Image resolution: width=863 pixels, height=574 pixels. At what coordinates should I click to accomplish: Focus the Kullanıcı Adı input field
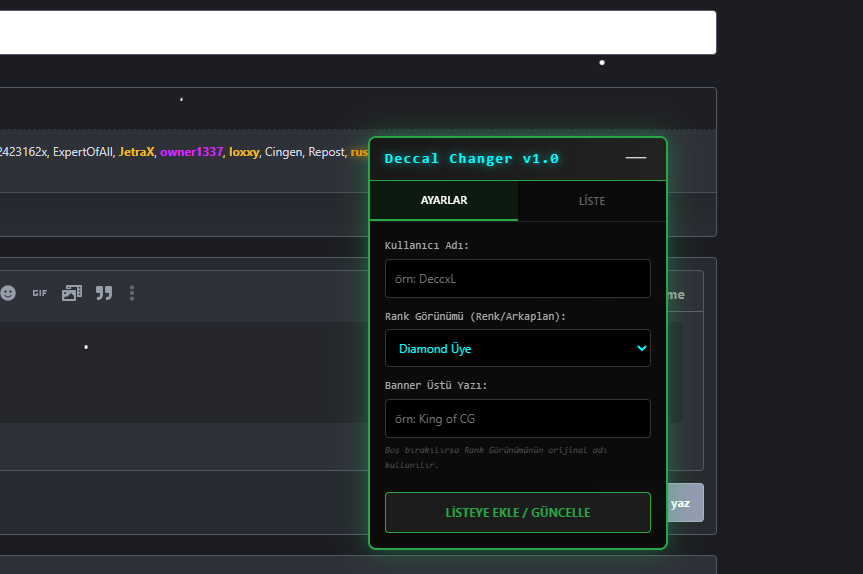pos(517,278)
